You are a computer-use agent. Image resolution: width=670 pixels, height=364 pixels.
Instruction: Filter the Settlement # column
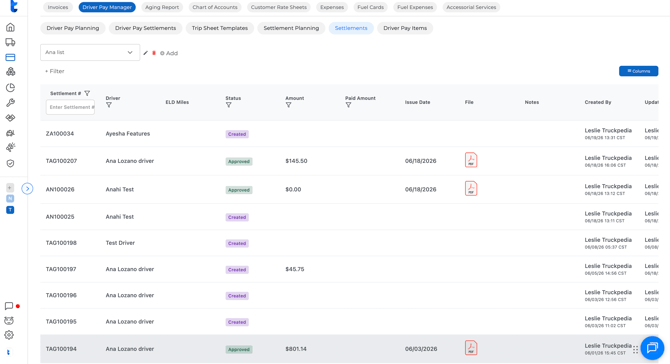[x=87, y=93]
